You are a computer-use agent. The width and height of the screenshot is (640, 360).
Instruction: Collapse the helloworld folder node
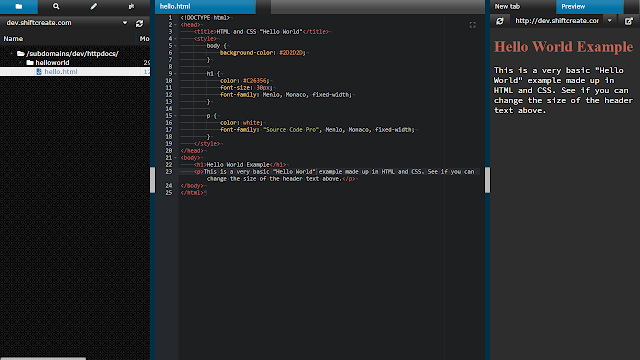tap(21, 62)
